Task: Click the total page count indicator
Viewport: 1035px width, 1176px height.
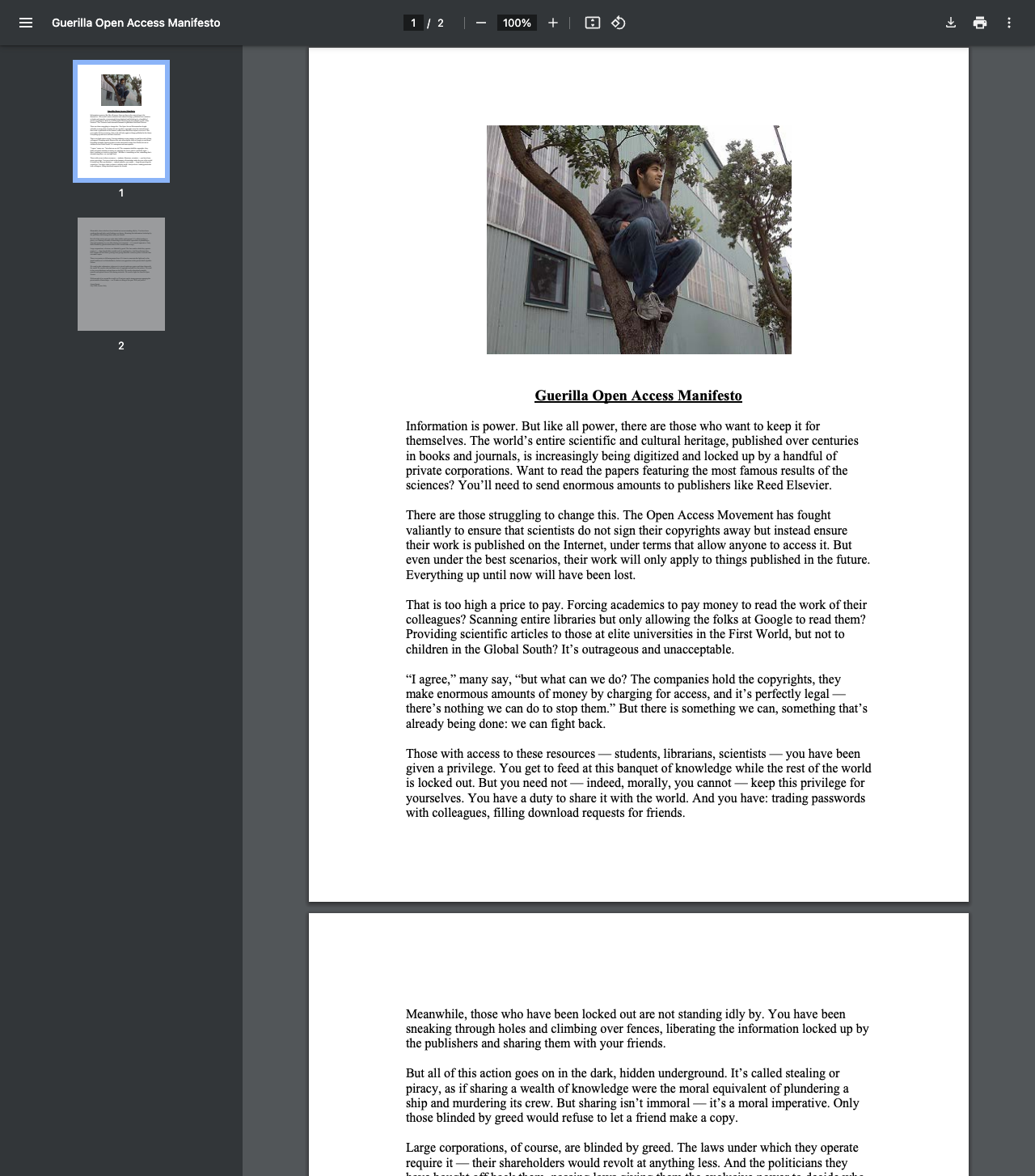Action: coord(441,23)
